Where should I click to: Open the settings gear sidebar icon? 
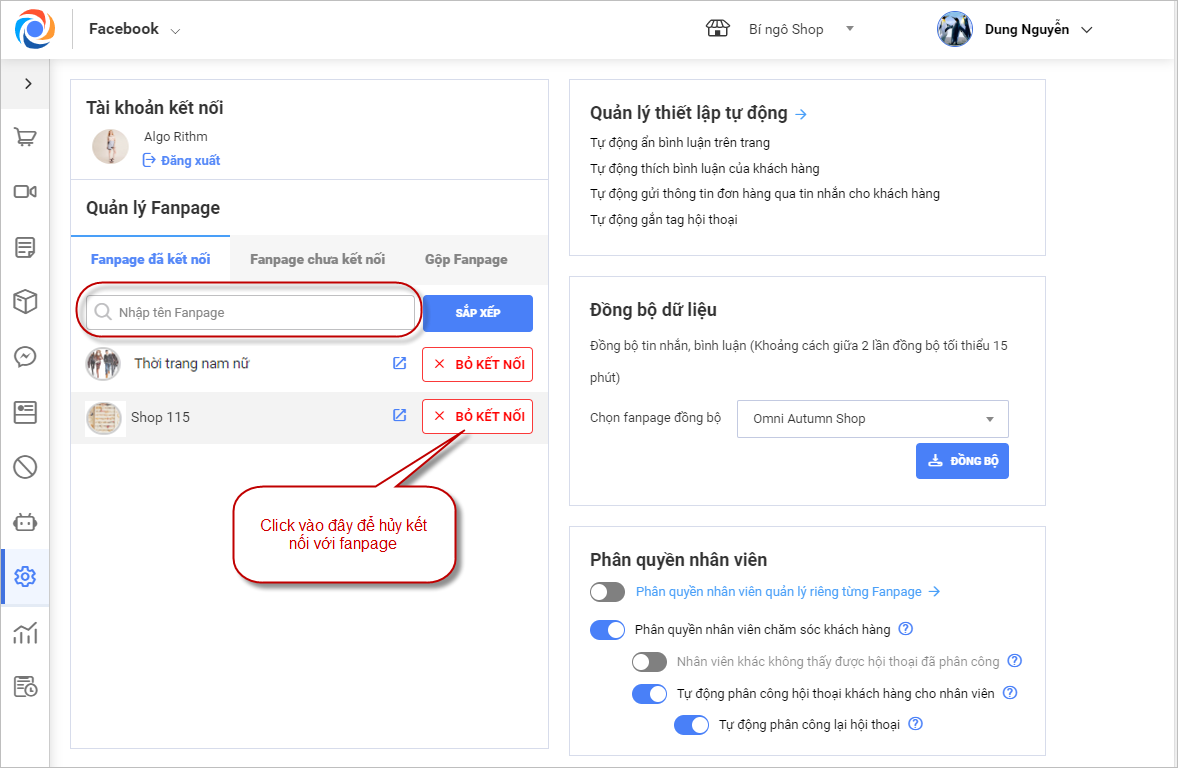[x=25, y=576]
